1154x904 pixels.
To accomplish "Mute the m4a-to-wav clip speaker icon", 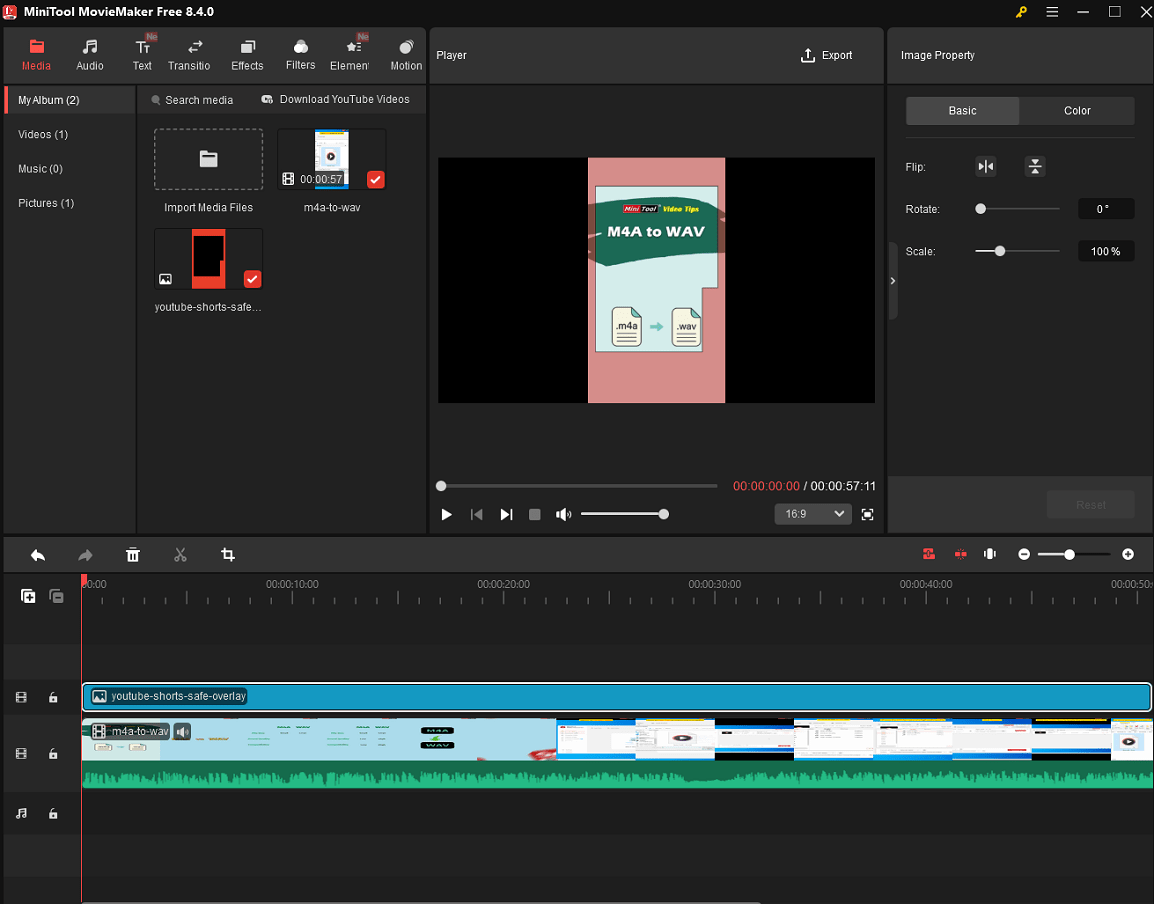I will point(181,731).
